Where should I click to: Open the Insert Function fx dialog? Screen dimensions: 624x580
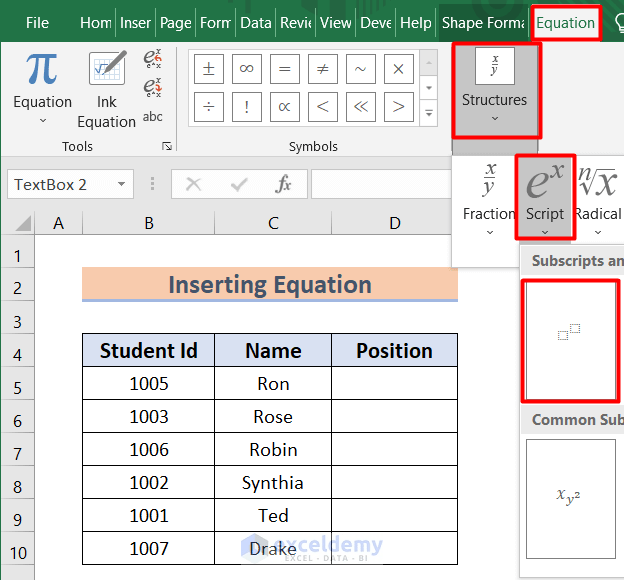[x=283, y=184]
